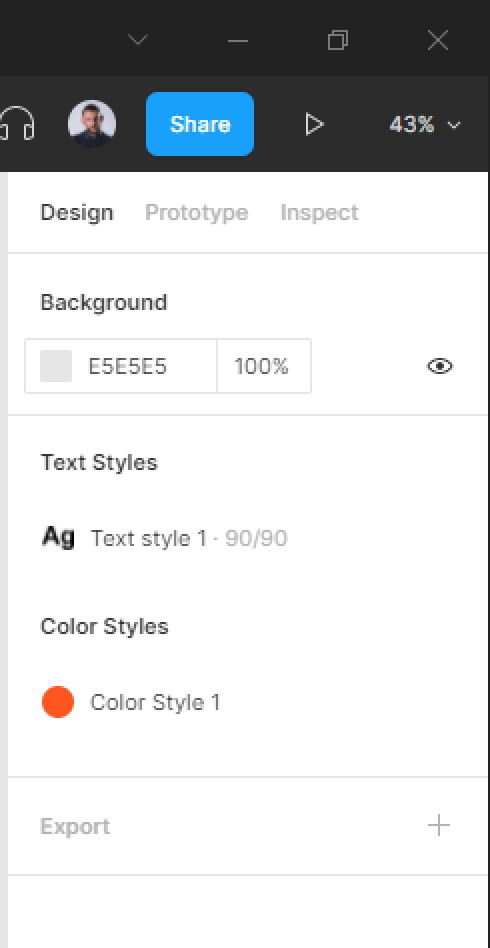The width and height of the screenshot is (490, 948).
Task: Switch to the Inspect tab
Action: click(319, 213)
